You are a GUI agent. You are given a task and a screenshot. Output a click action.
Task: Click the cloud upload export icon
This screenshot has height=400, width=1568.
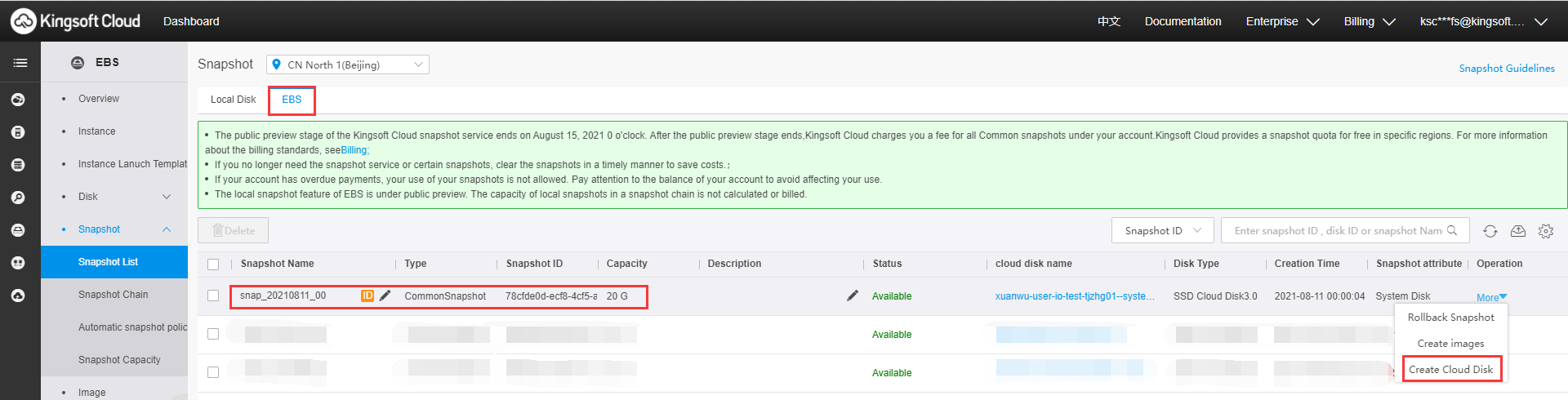pos(1518,231)
